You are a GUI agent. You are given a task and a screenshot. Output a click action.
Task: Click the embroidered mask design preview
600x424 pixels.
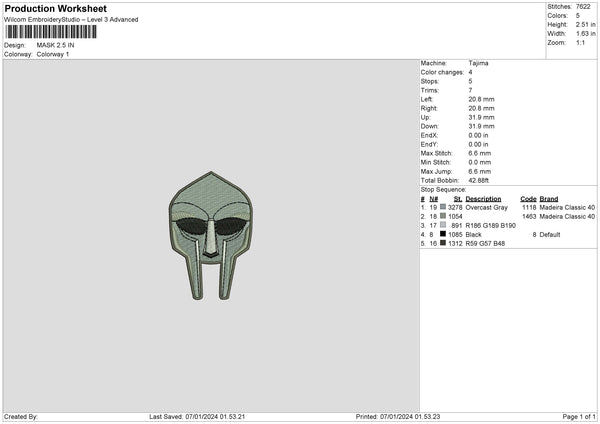point(210,236)
